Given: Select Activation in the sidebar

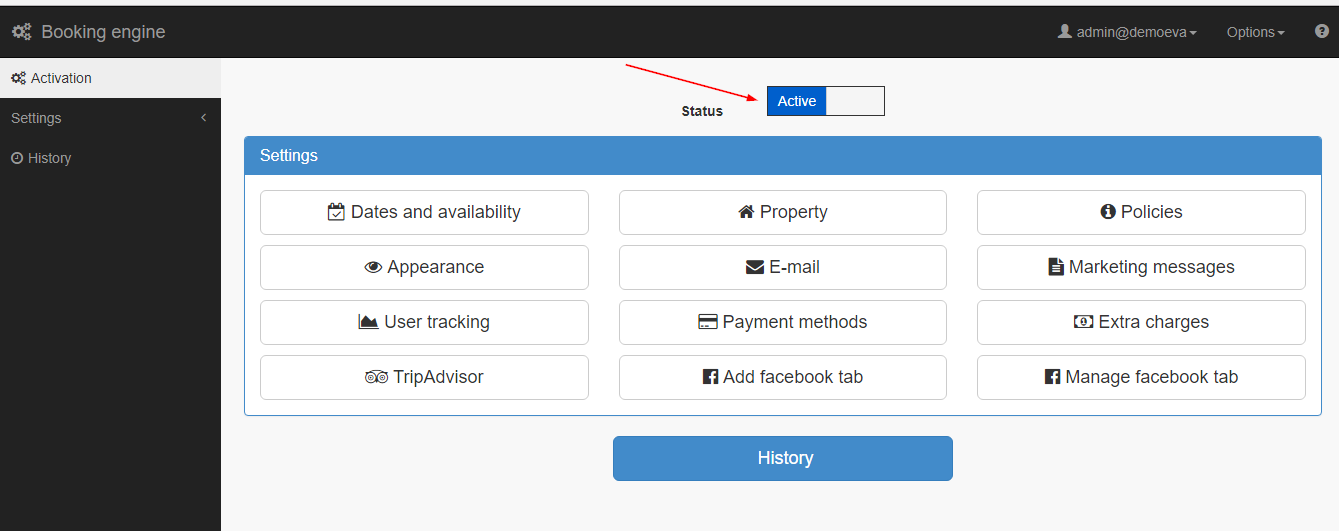Looking at the screenshot, I should pyautogui.click(x=60, y=78).
